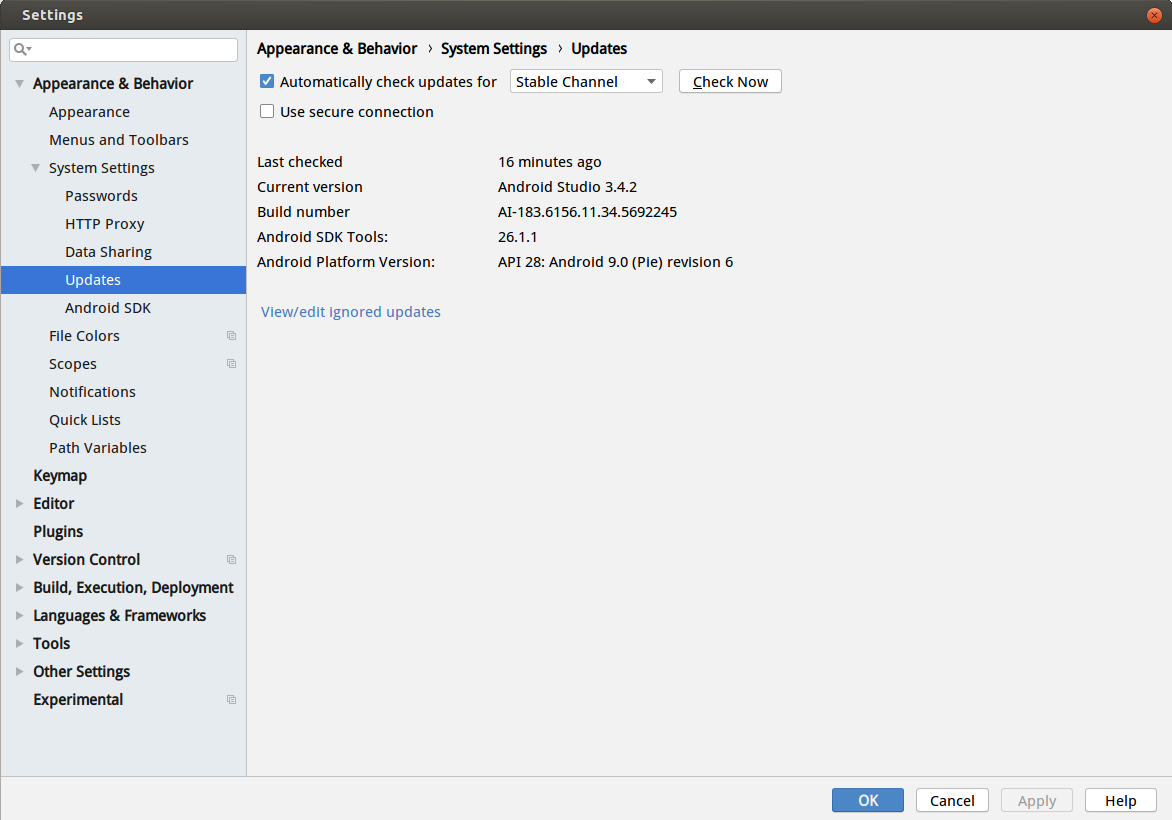Select Editor label in settings tree
This screenshot has height=820, width=1172.
[x=54, y=504]
